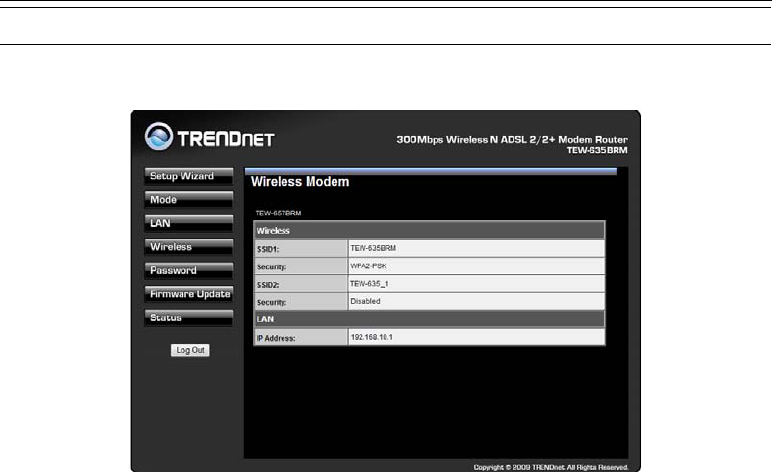Select the WPA2-PSK security value
772x472 pixels.
pos(368,266)
